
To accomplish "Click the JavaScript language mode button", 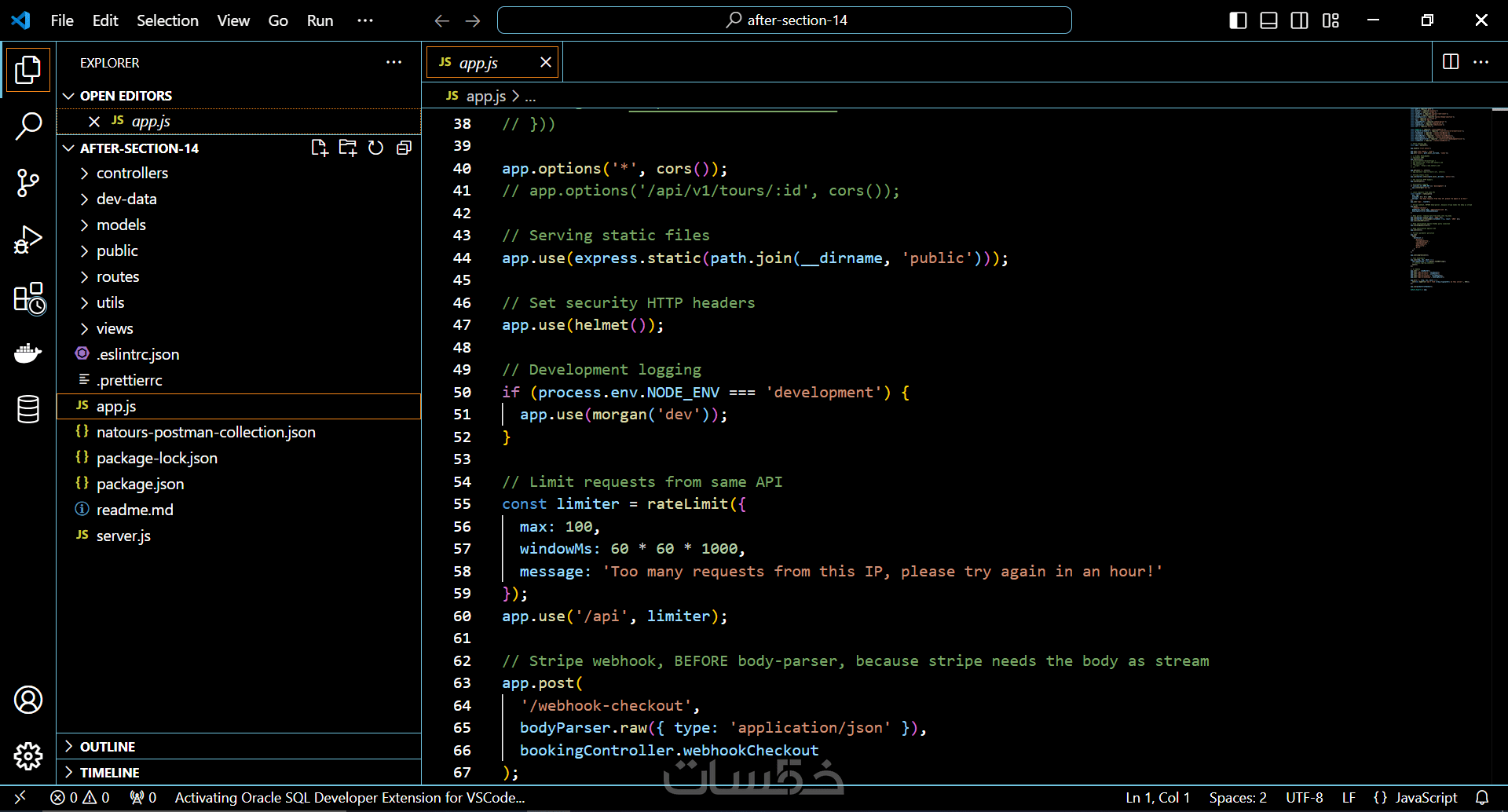I will coord(1425,797).
